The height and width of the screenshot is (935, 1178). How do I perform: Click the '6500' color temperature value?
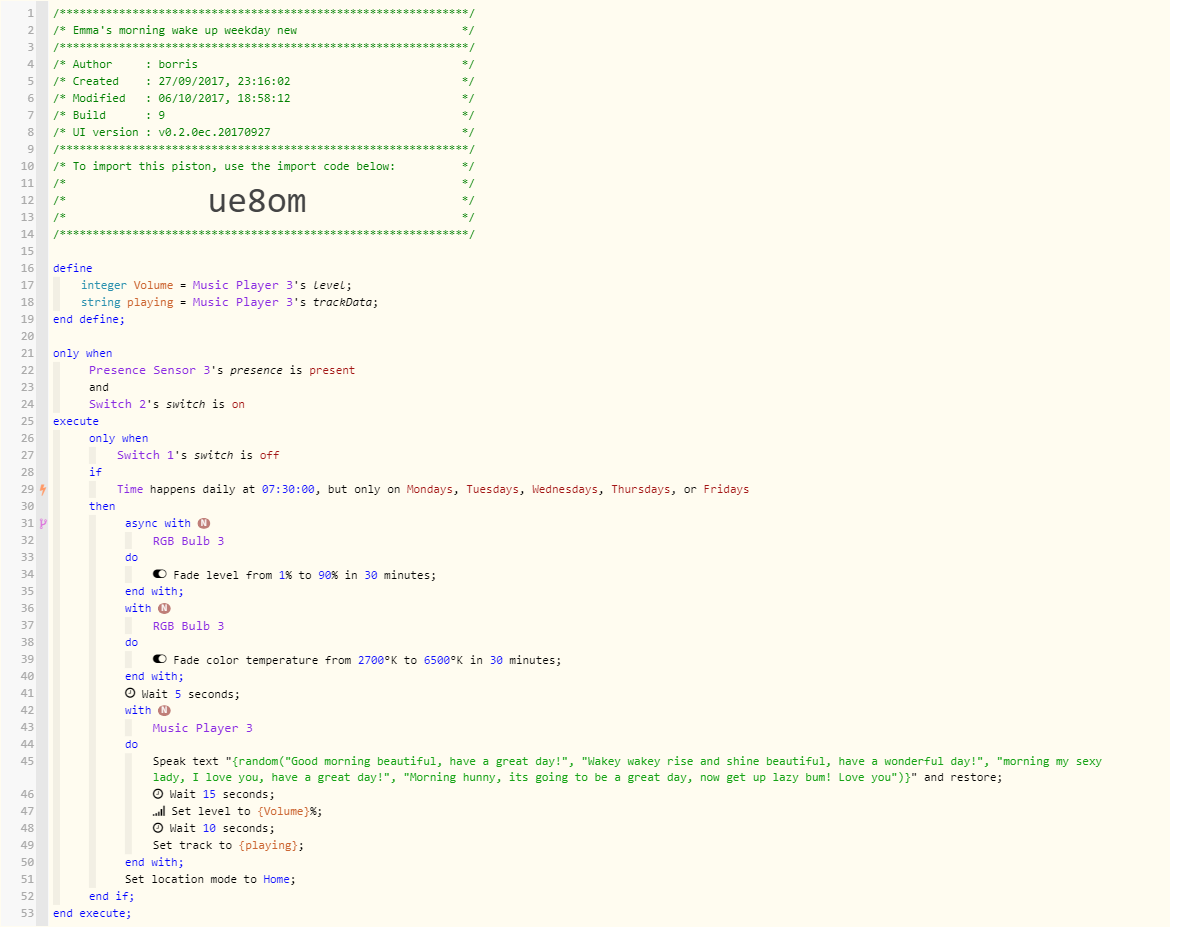437,660
